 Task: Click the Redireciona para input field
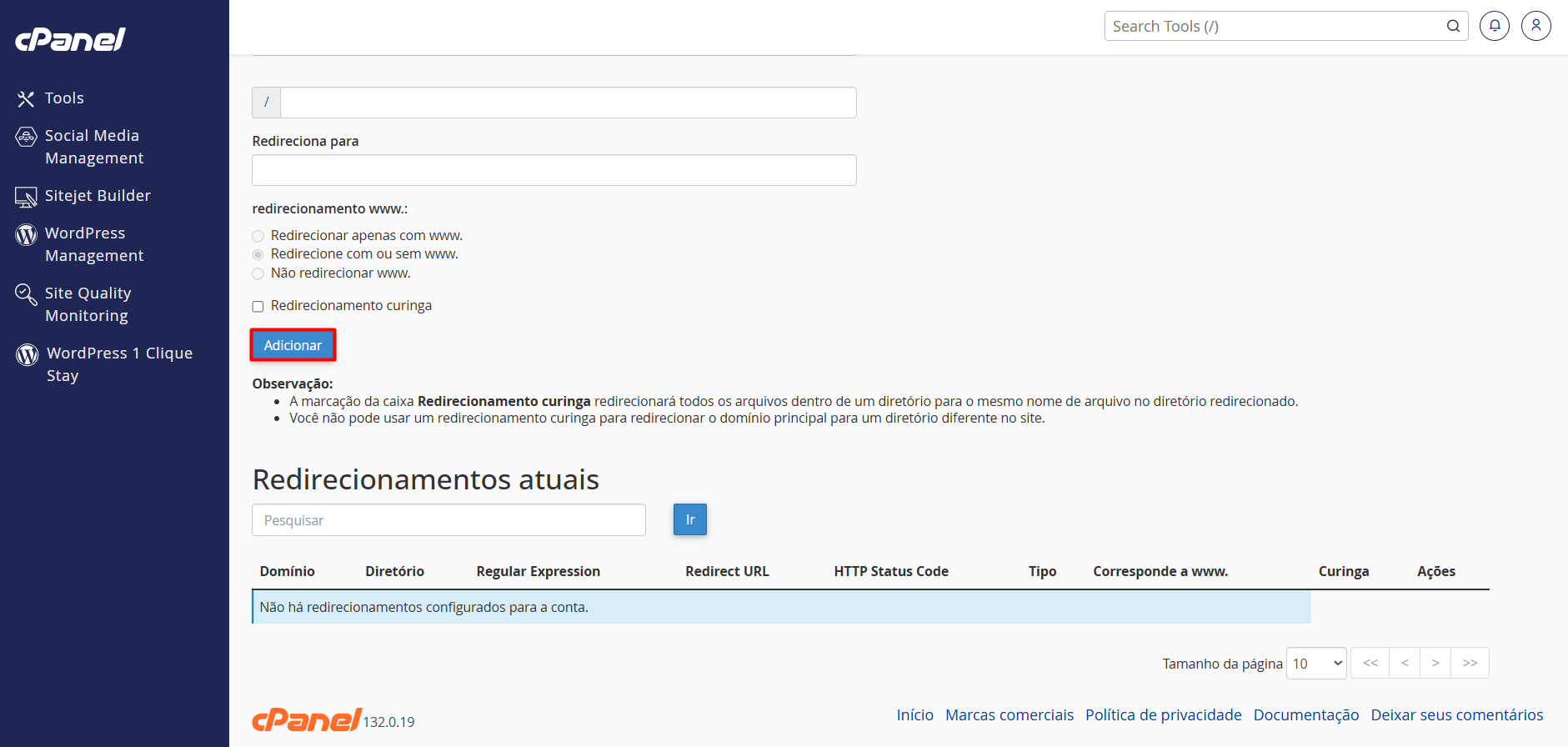tap(554, 170)
